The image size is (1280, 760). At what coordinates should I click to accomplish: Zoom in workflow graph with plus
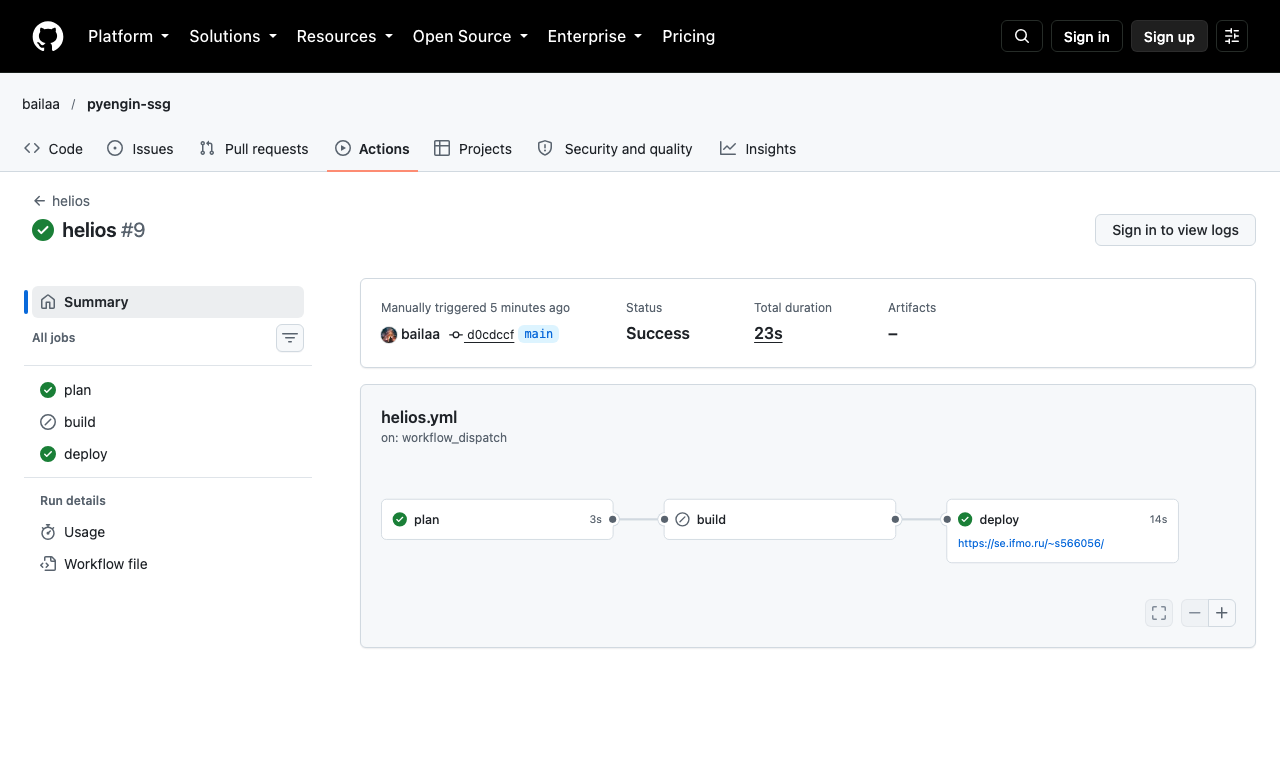1222,613
